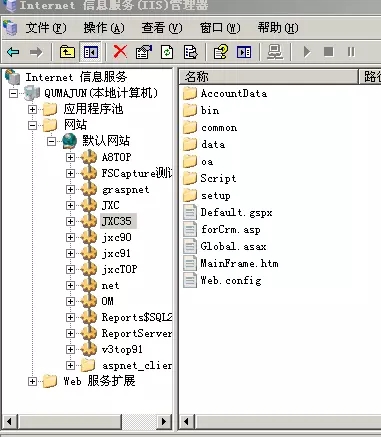The image size is (381, 437).
Task: Click the red Delete X icon
Action: click(x=120, y=52)
